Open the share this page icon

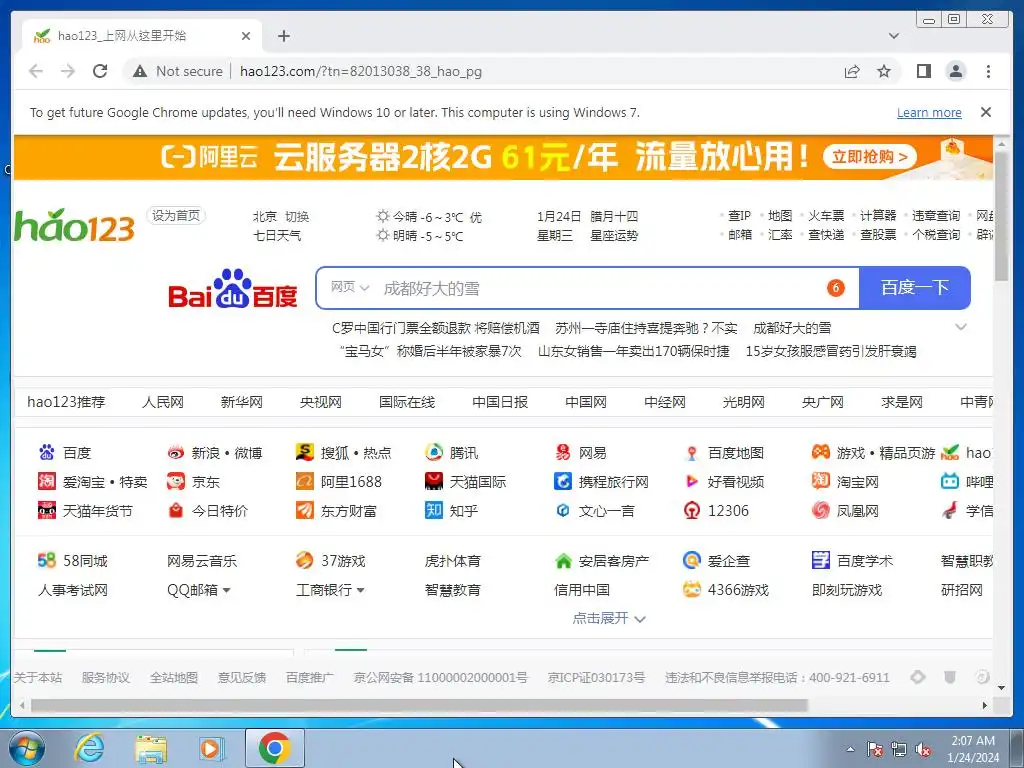click(x=852, y=71)
